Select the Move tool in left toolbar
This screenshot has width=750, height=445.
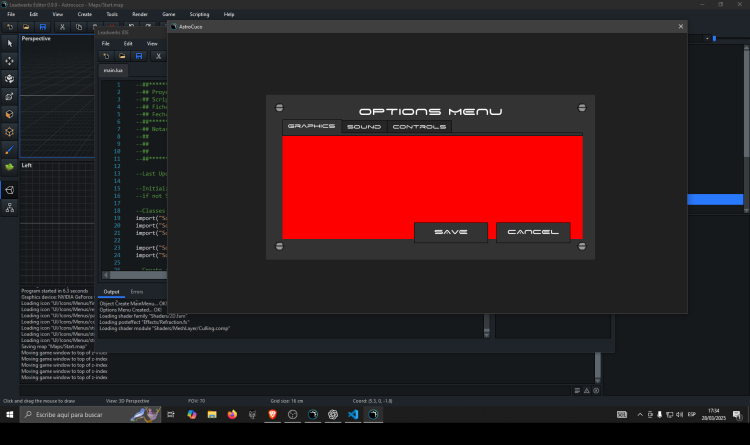point(10,61)
